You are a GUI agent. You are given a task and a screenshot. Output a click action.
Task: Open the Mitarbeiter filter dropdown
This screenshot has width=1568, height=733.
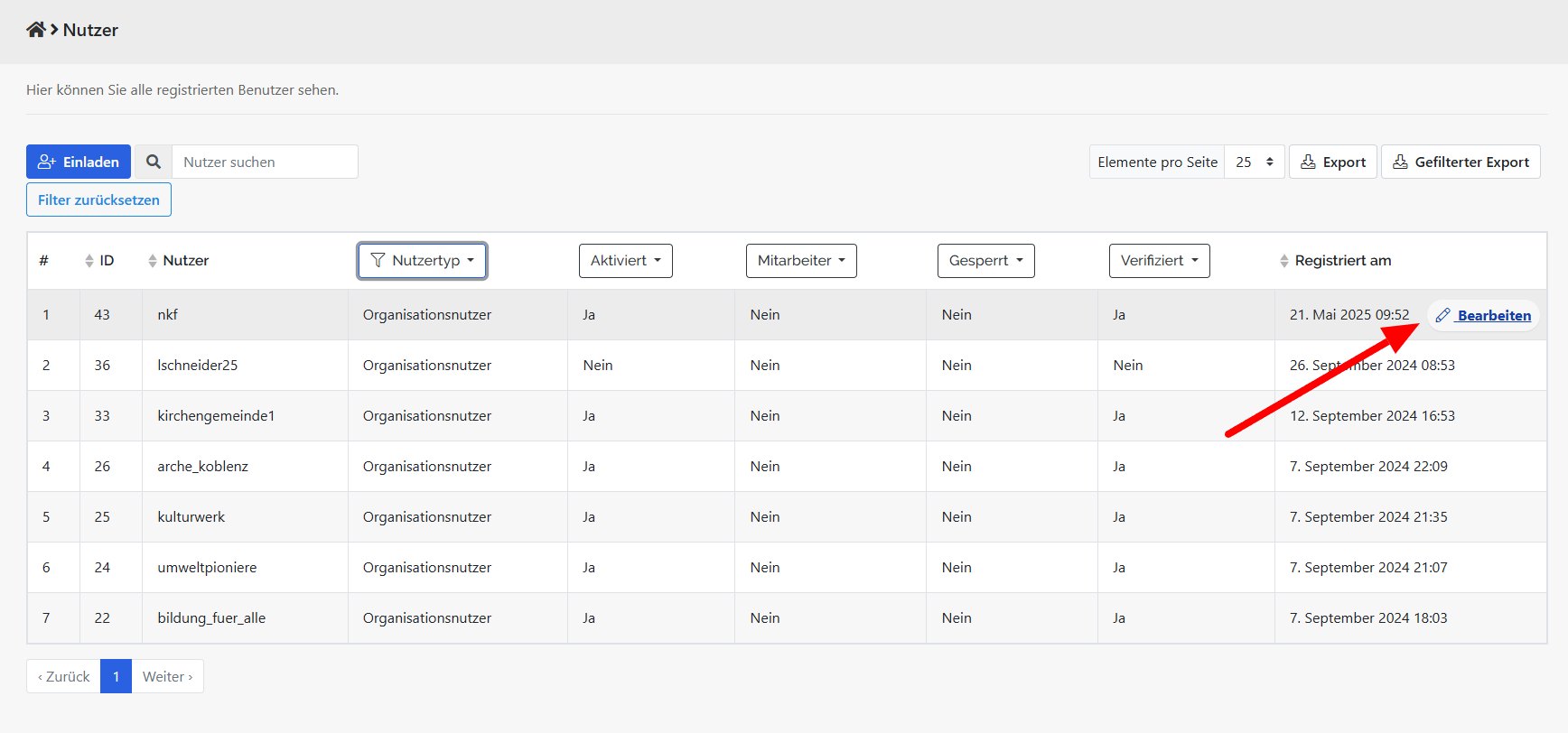(800, 261)
